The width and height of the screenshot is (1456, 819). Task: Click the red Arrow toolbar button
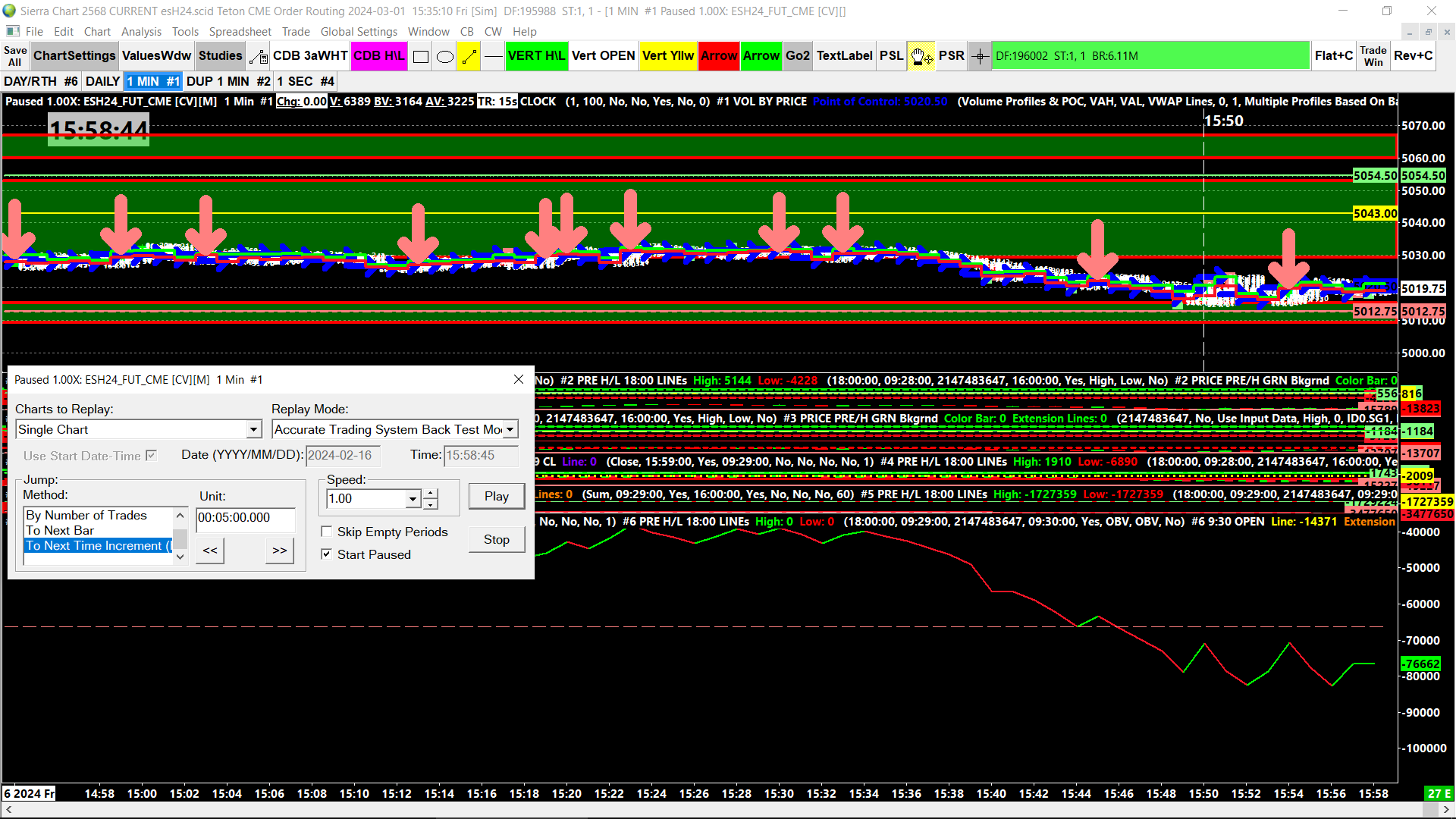pos(718,56)
